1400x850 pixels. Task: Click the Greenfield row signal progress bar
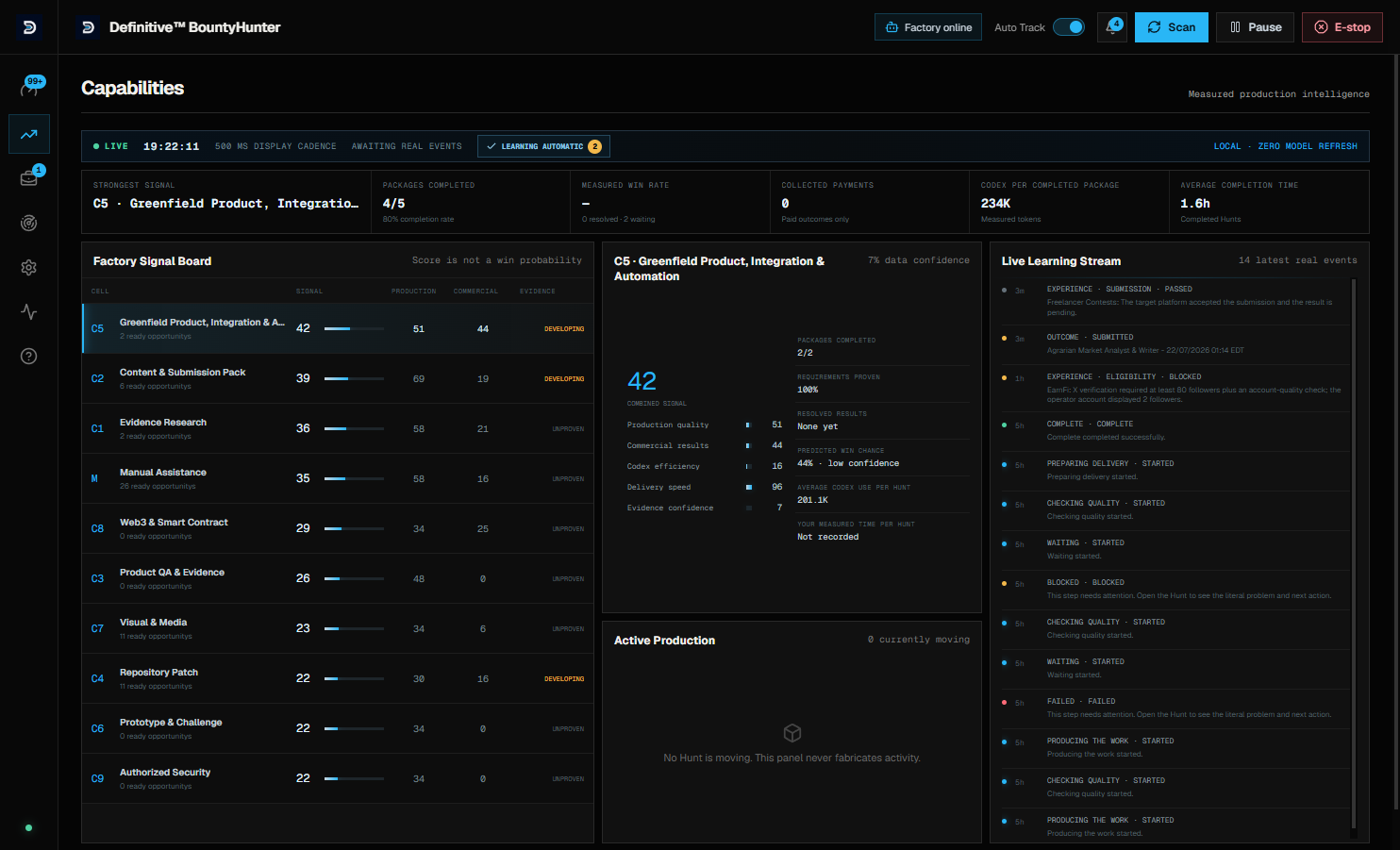[x=354, y=328]
